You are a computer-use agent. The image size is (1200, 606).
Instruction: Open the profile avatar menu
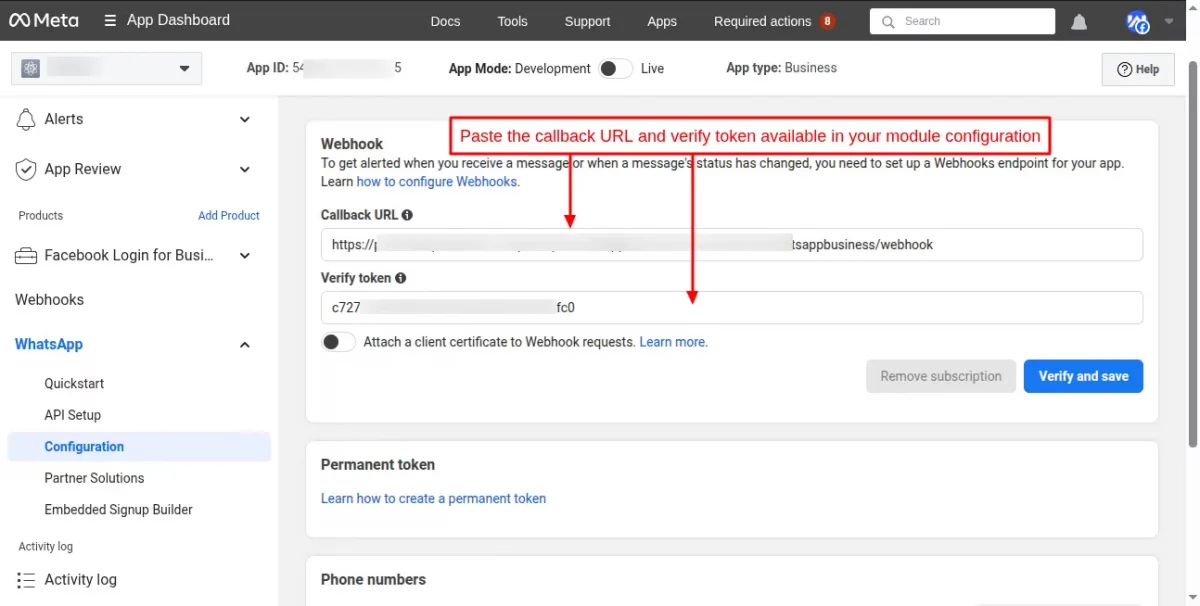click(x=1137, y=21)
